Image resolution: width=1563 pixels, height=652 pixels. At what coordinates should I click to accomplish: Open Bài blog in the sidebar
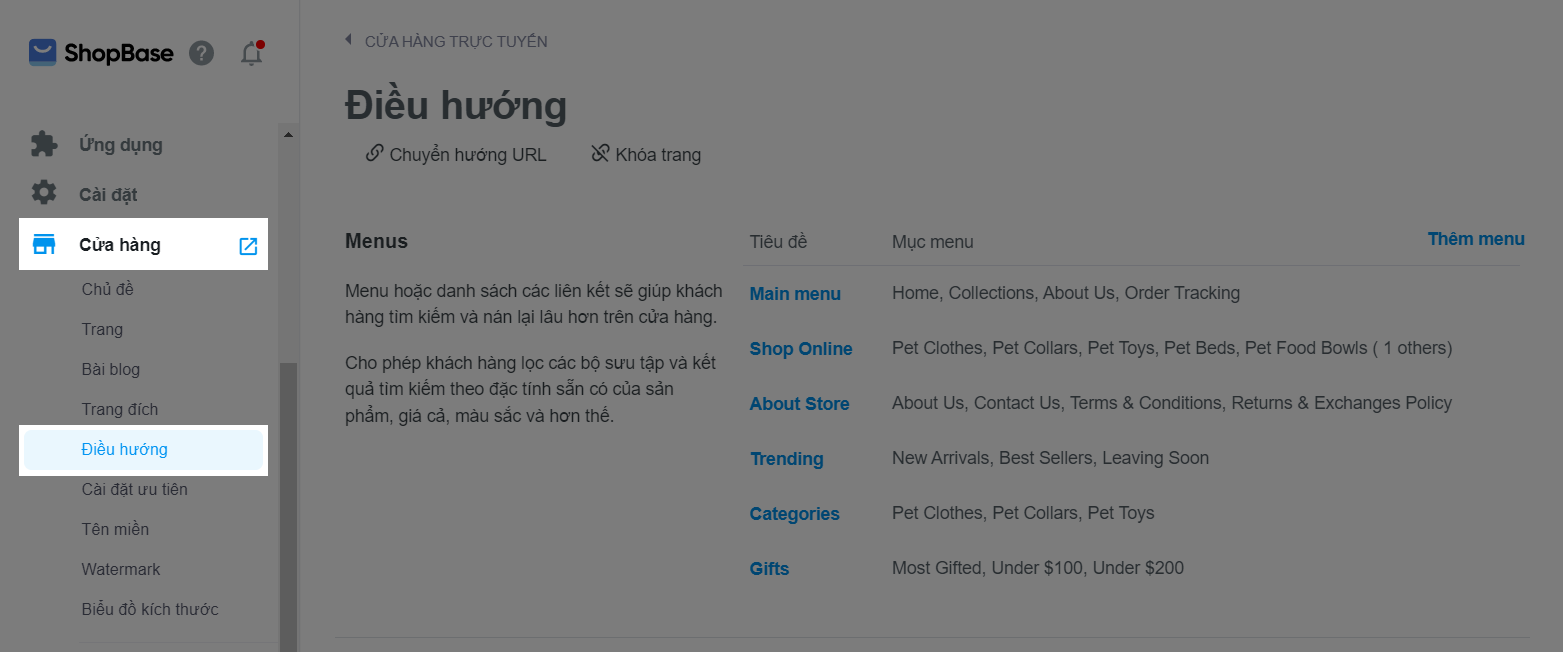tap(111, 370)
